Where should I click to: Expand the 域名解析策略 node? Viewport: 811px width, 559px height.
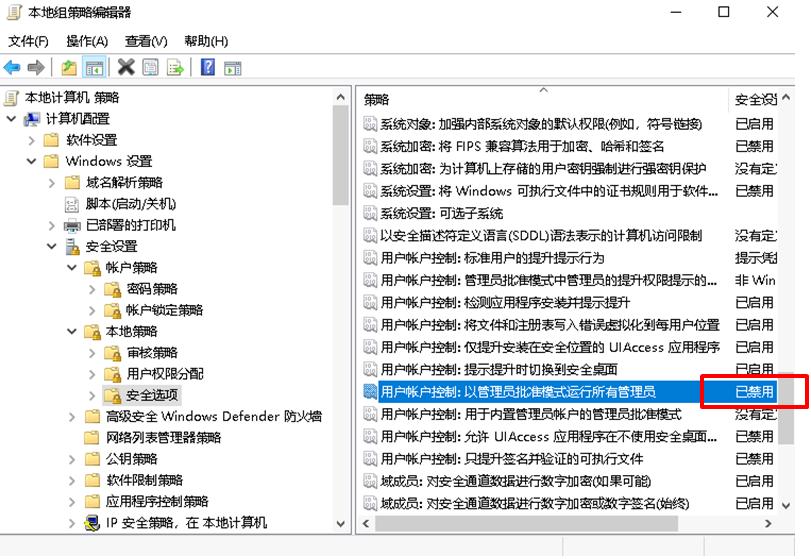click(x=52, y=183)
